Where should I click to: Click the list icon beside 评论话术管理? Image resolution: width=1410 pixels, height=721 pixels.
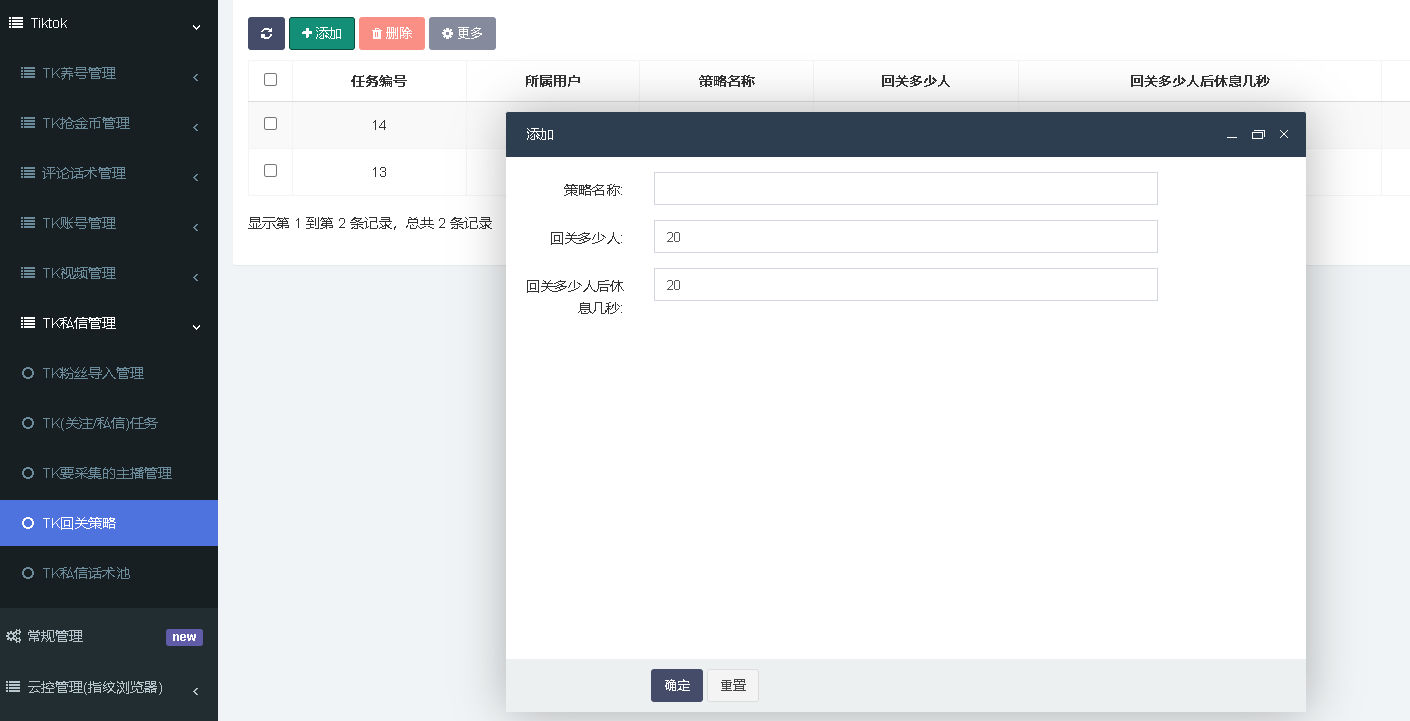(x=28, y=173)
